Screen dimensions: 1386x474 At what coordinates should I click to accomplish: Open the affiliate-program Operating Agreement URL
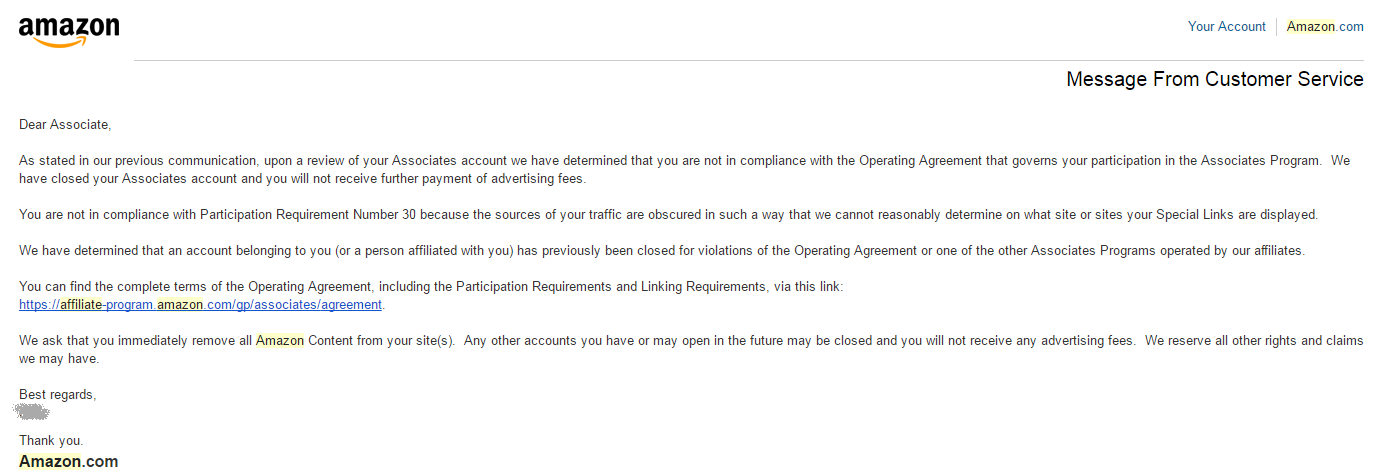click(x=200, y=305)
